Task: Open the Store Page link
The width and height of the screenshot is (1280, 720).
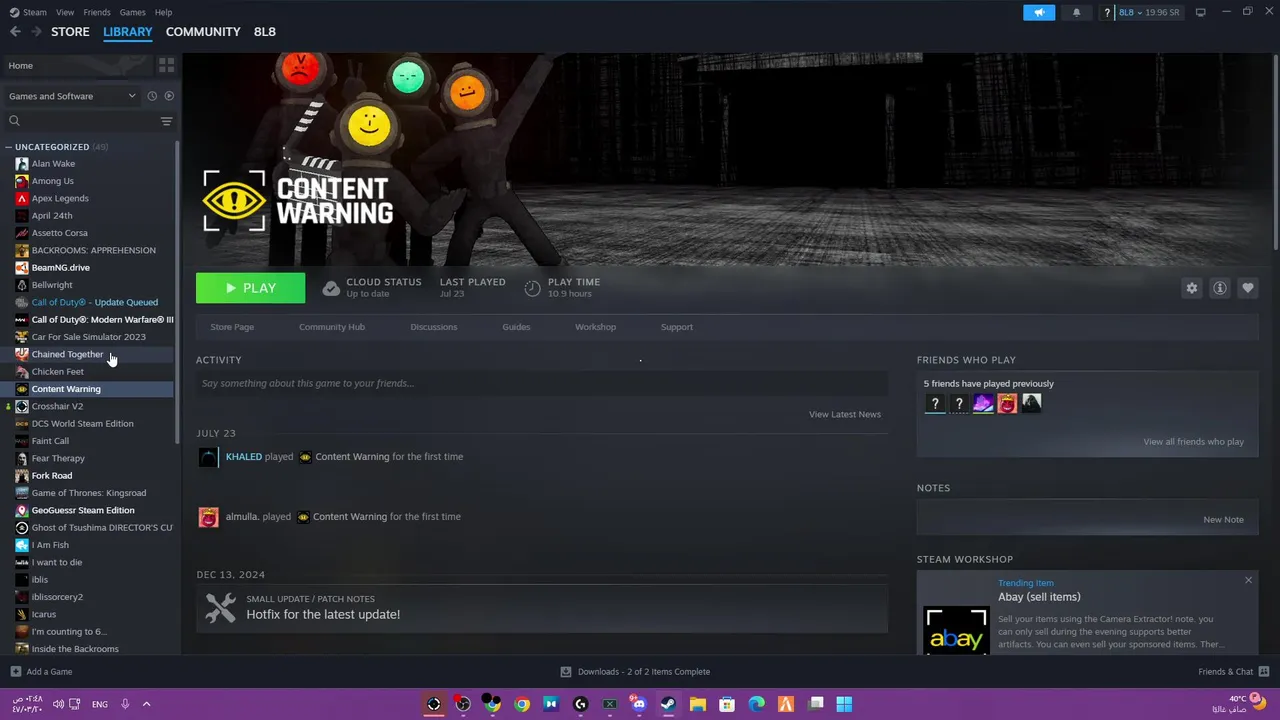Action: 232,327
